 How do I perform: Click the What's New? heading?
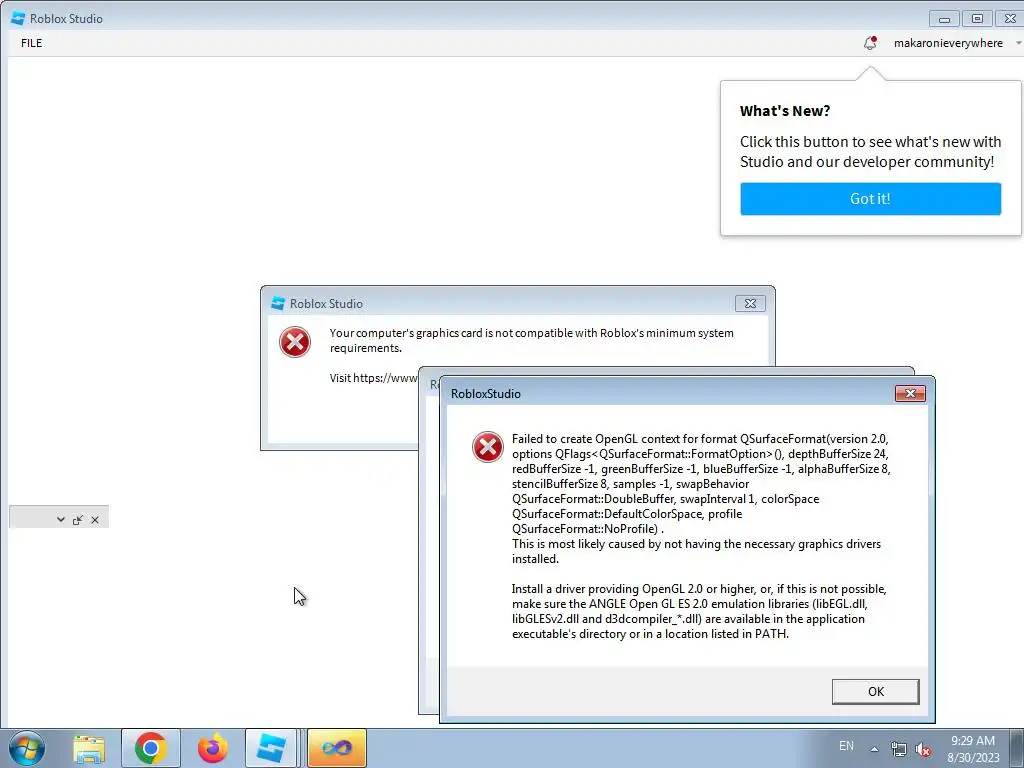click(784, 111)
